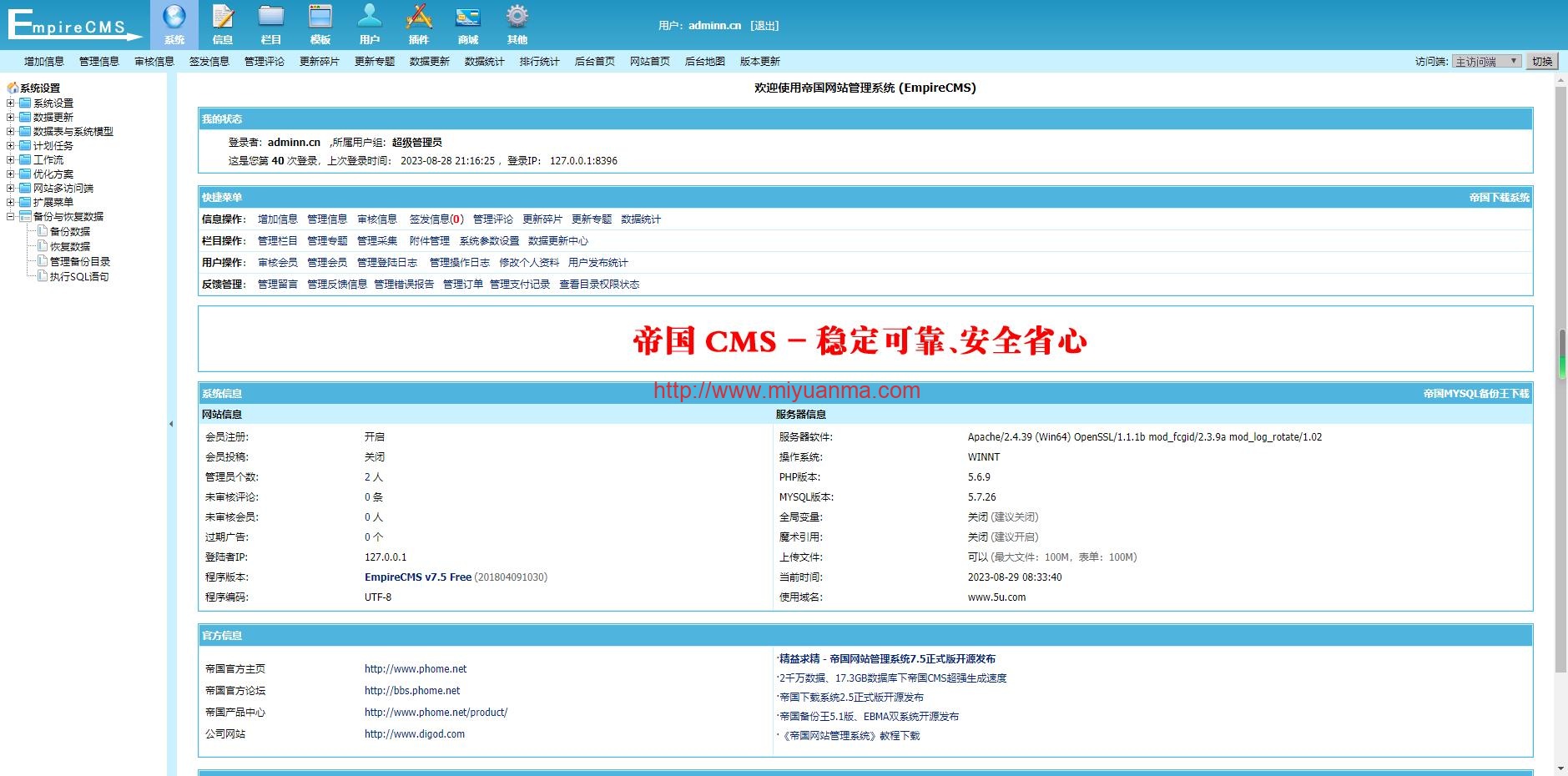The image size is (1568, 776).
Task: Click 管理支付记录 in the quick menu
Action: [520, 285]
